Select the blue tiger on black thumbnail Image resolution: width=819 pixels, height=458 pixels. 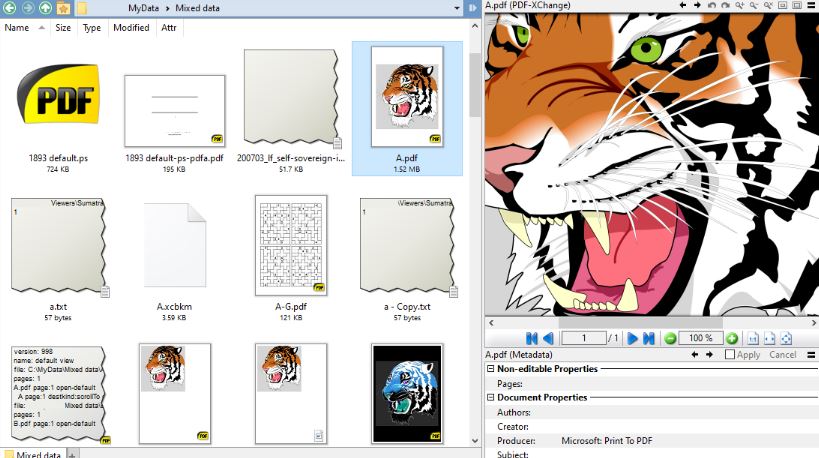[407, 394]
